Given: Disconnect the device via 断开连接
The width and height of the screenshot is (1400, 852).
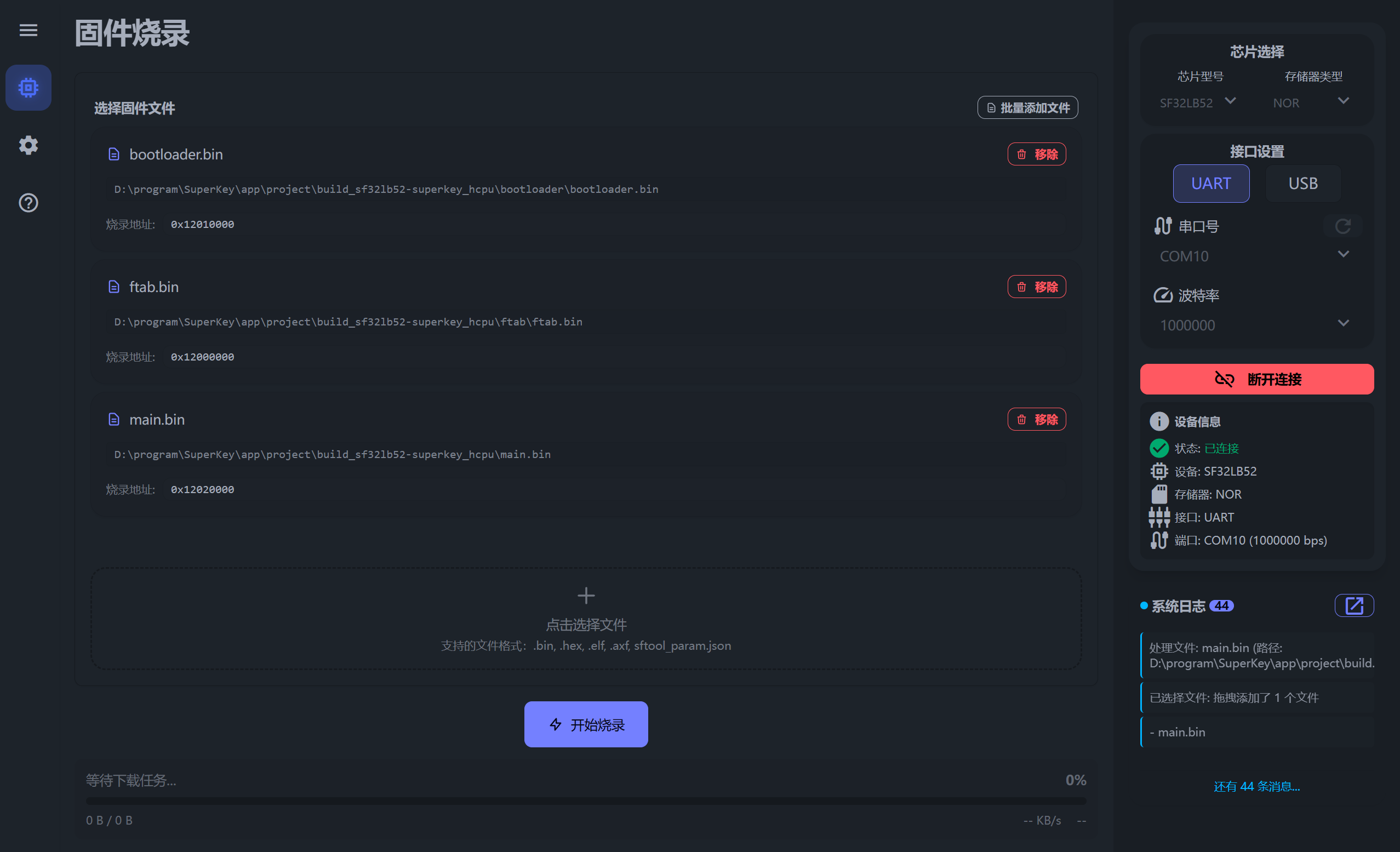Looking at the screenshot, I should 1257,379.
